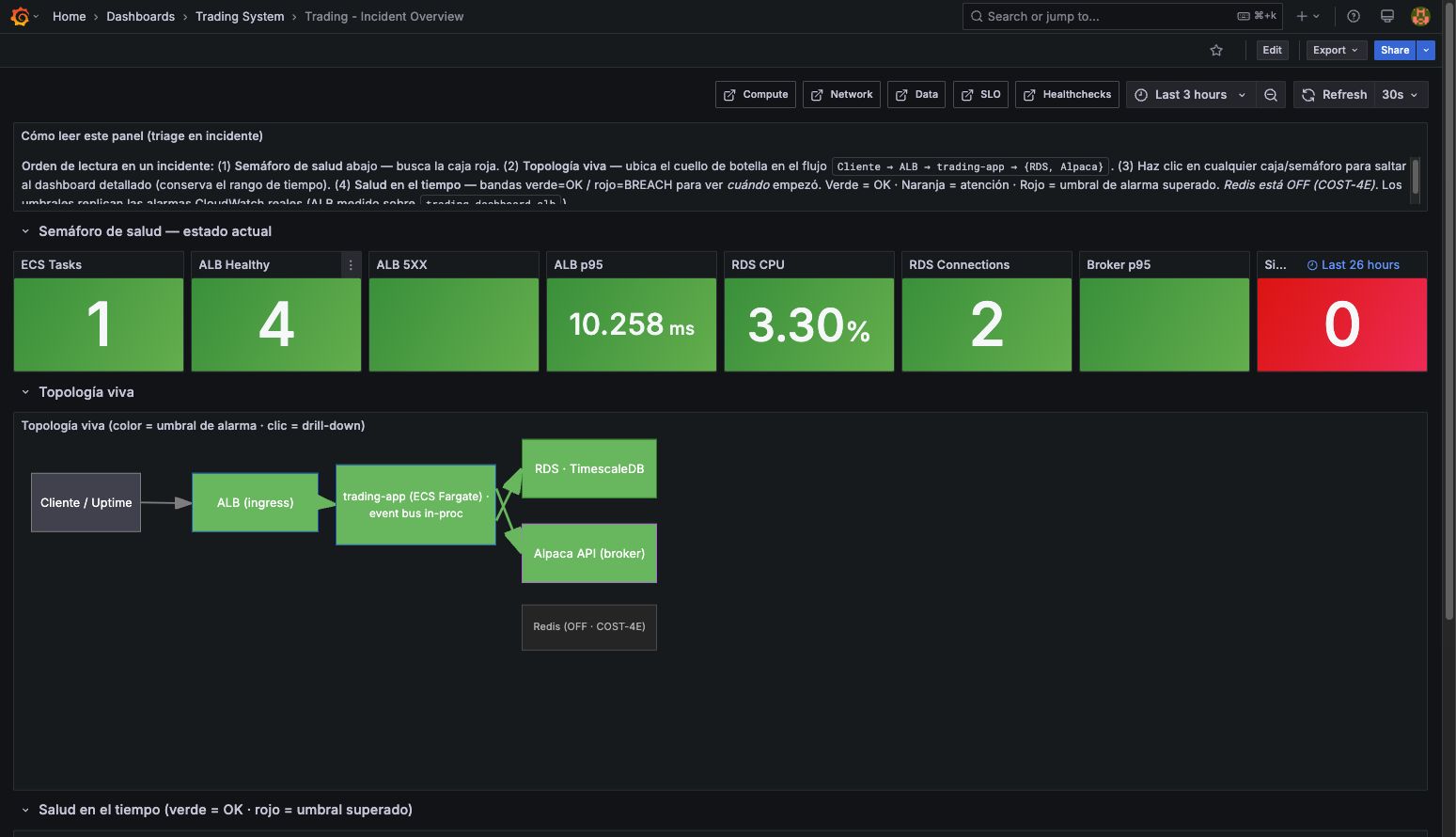The height and width of the screenshot is (837, 1456).
Task: Click the Last 26 hours clock icon
Action: coord(1312,265)
